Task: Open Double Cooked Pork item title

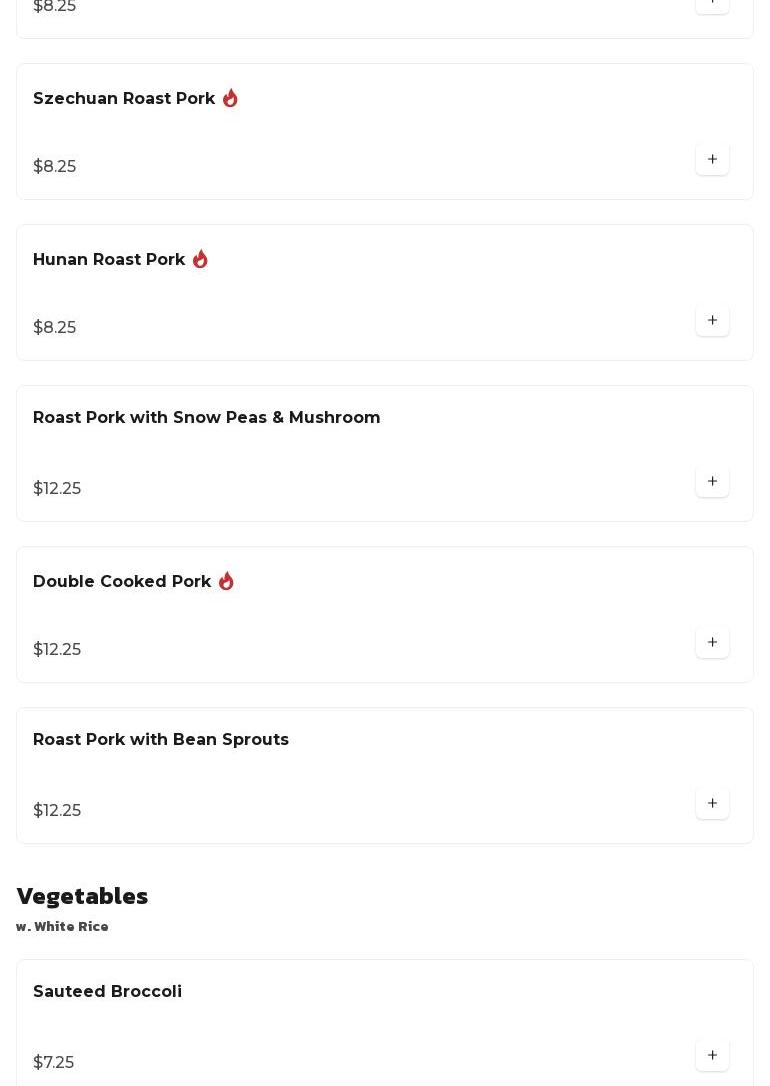Action: tap(122, 582)
